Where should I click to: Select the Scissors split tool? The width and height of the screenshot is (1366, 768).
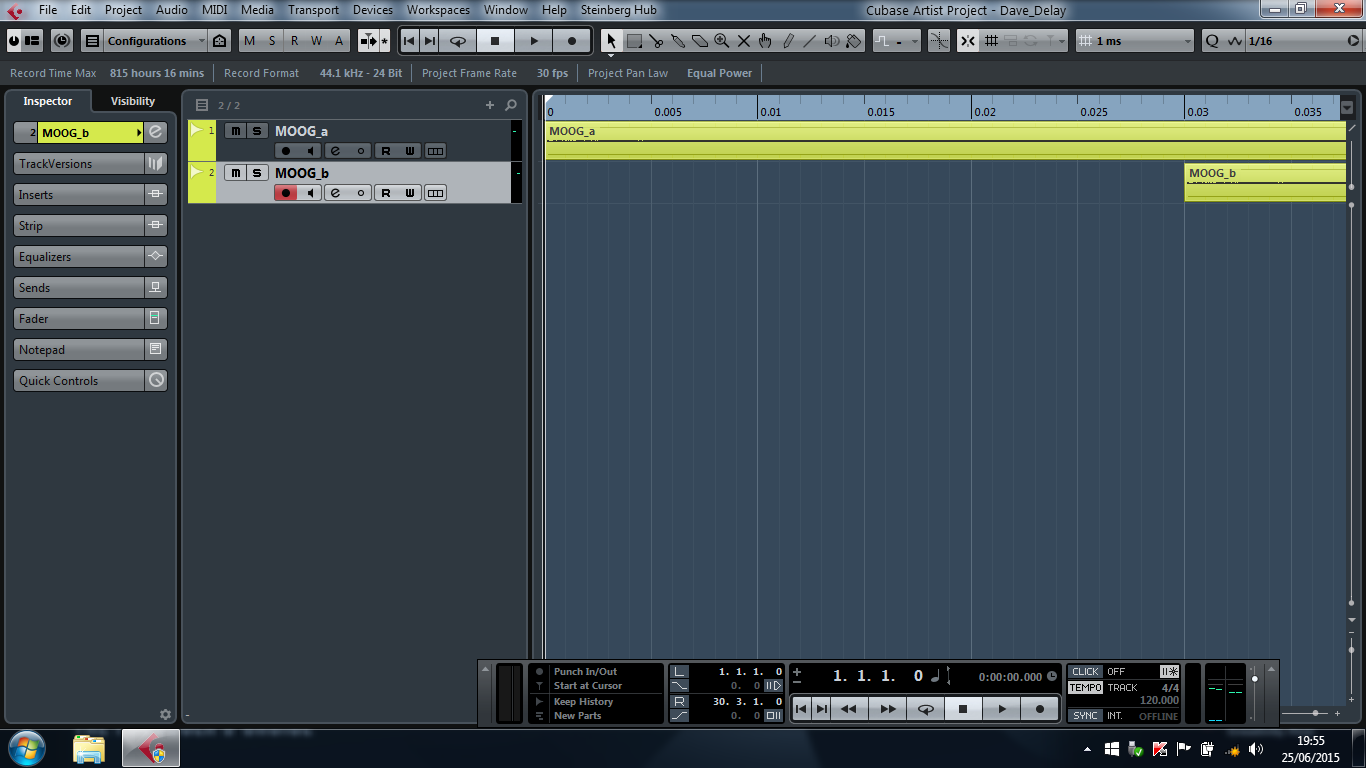pyautogui.click(x=656, y=41)
